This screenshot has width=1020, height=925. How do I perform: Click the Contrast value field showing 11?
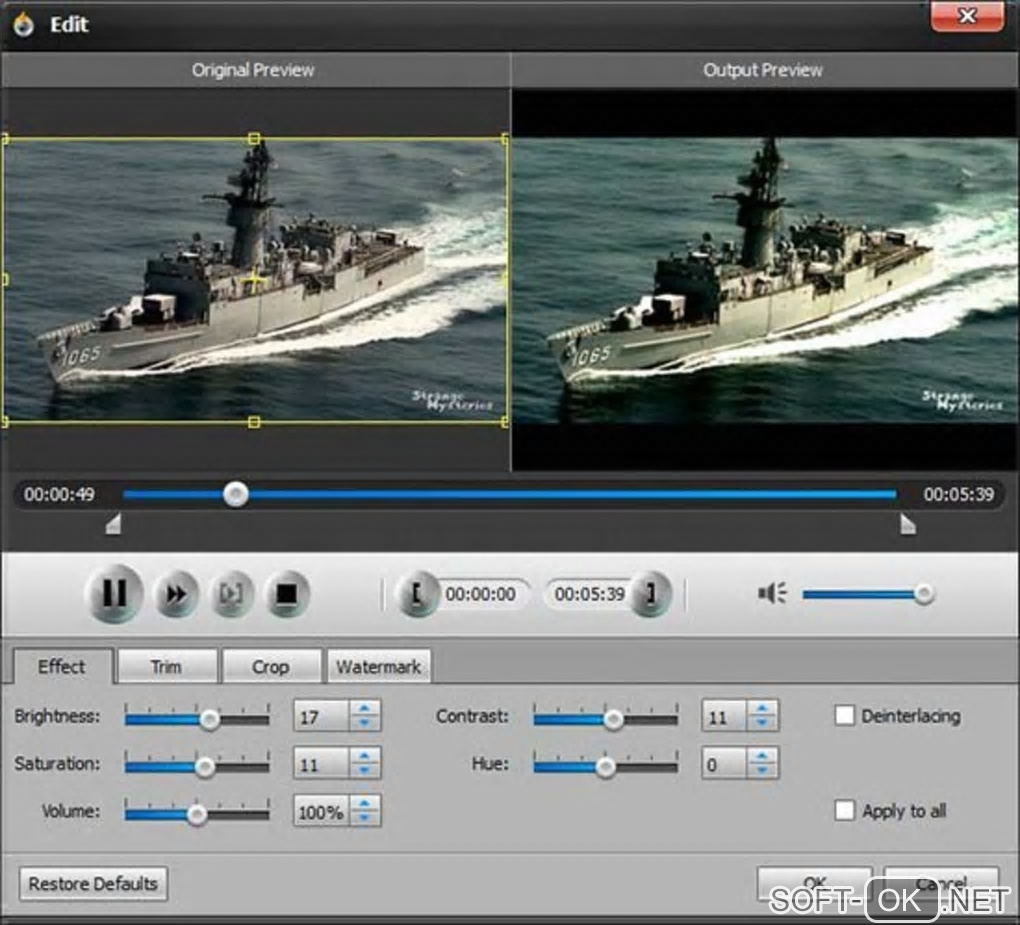point(724,716)
